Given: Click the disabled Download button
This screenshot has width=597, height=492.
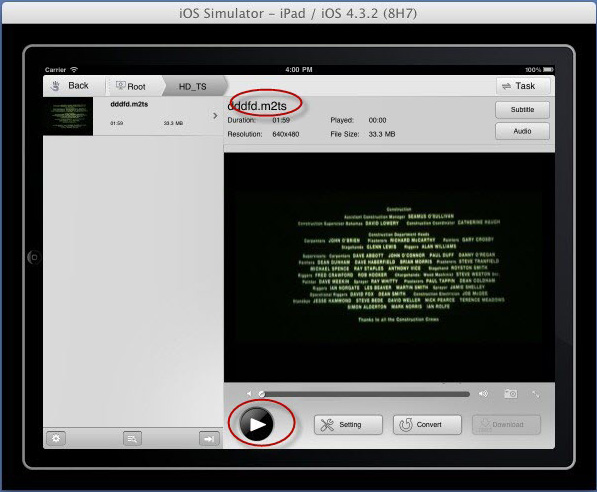Looking at the screenshot, I should 506,425.
